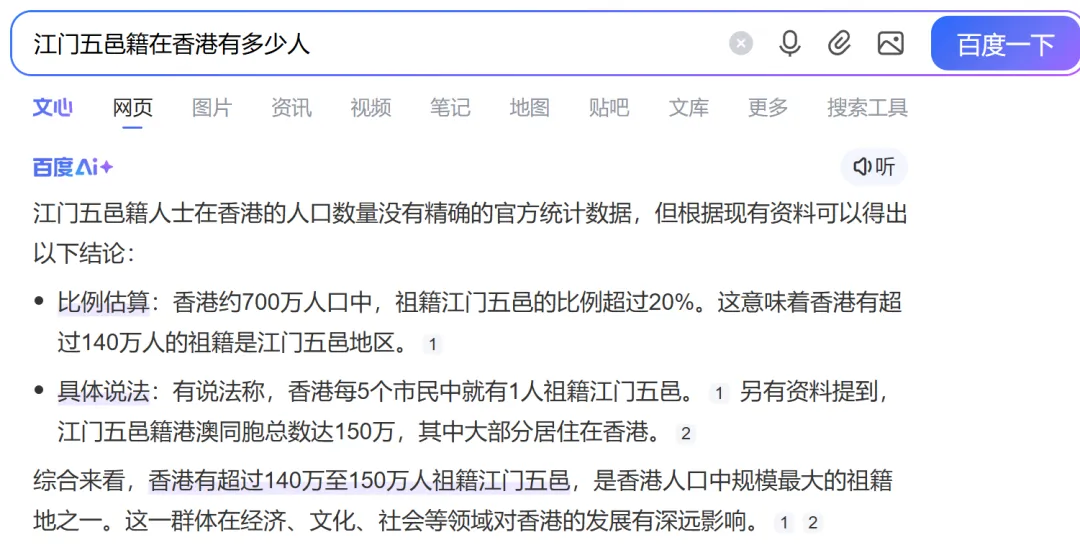Image resolution: width=1080 pixels, height=550 pixels.
Task: Go to the 贴吧 tab
Action: [609, 107]
